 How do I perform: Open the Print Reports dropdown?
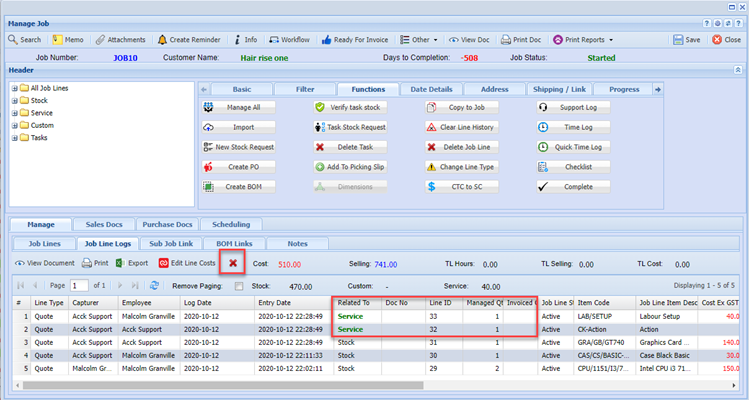point(583,40)
